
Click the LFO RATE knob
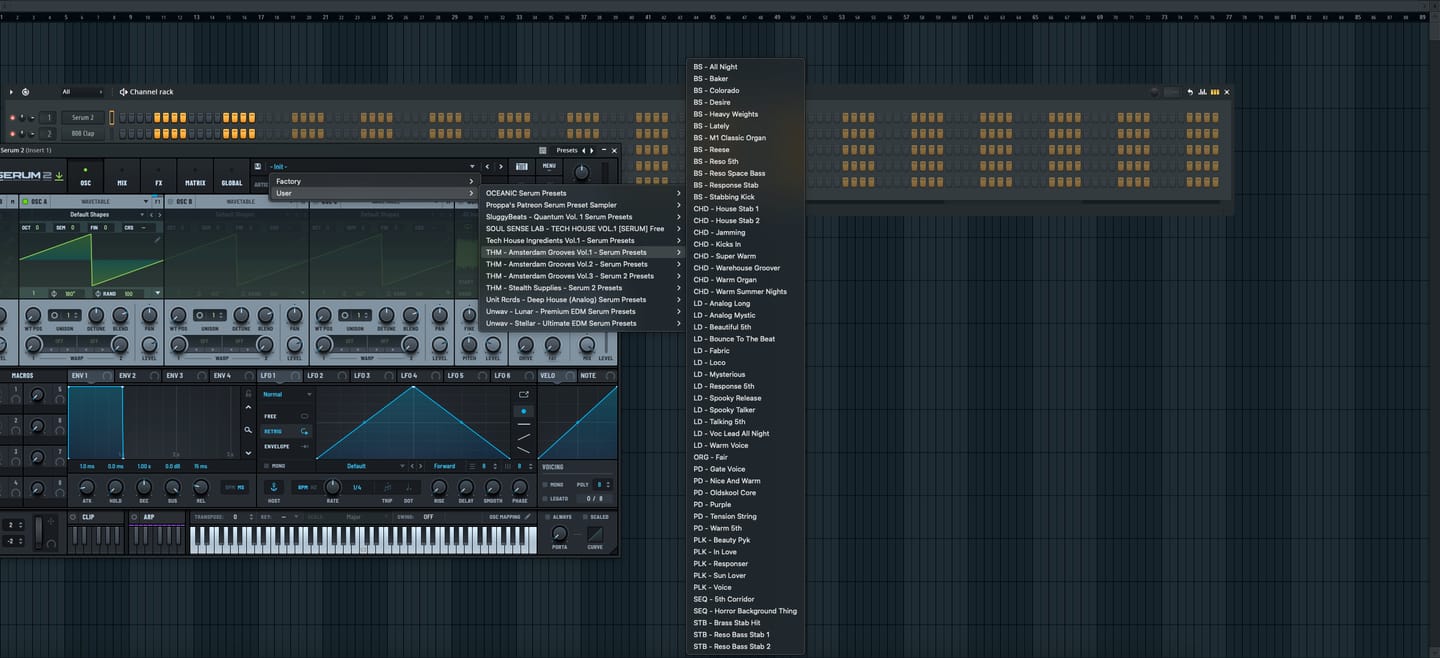(332, 487)
